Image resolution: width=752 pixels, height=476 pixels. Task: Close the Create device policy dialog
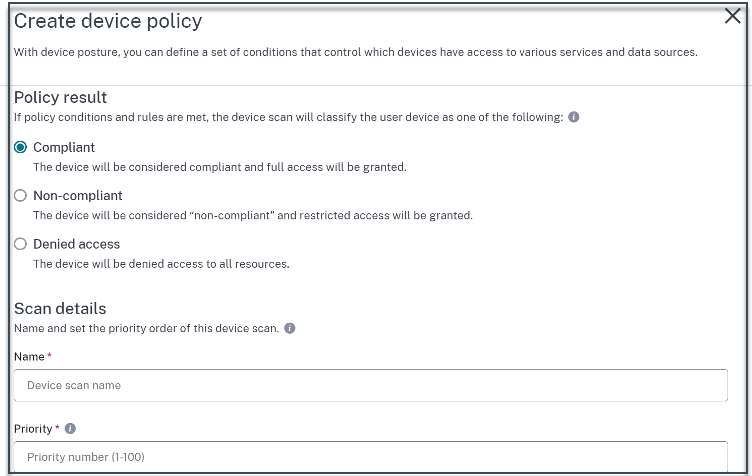[732, 16]
